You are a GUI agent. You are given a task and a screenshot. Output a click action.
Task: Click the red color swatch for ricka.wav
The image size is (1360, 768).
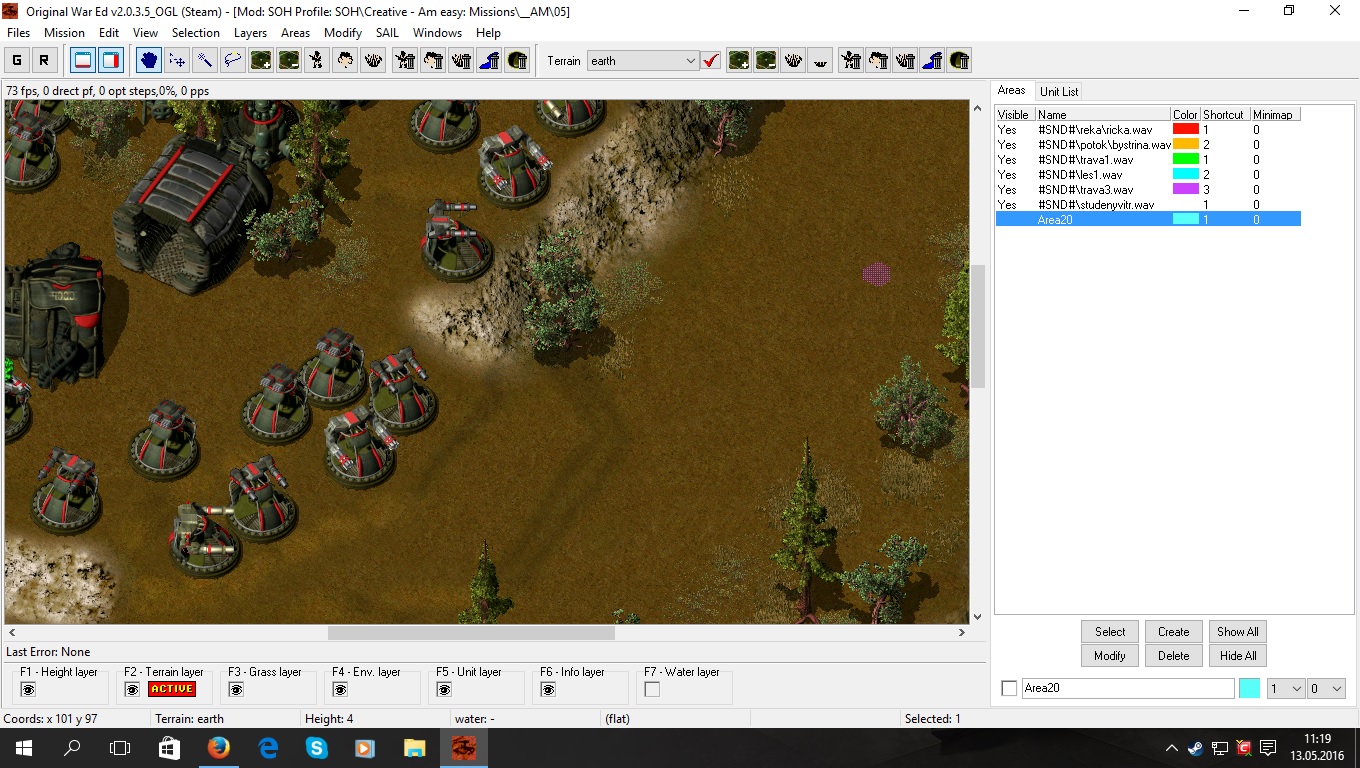pyautogui.click(x=1186, y=129)
